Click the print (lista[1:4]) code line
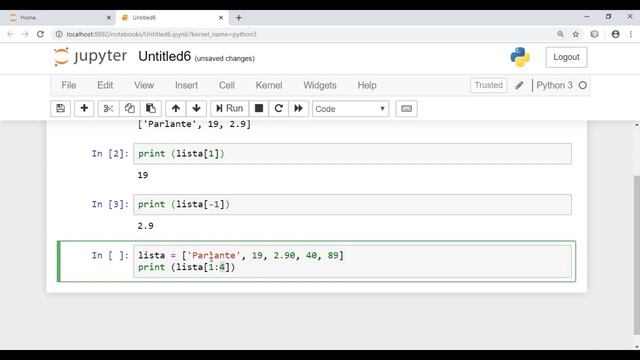The height and width of the screenshot is (360, 640). coord(187,267)
